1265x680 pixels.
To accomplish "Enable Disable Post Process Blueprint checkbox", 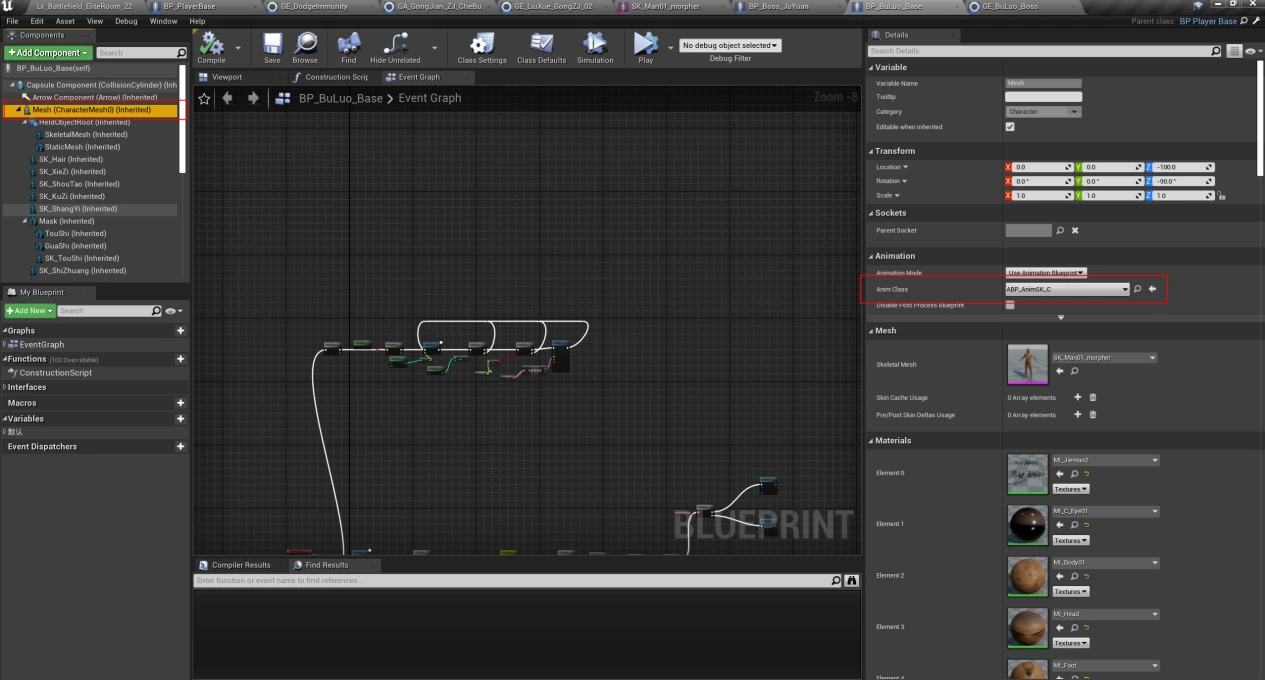I will (x=1010, y=305).
